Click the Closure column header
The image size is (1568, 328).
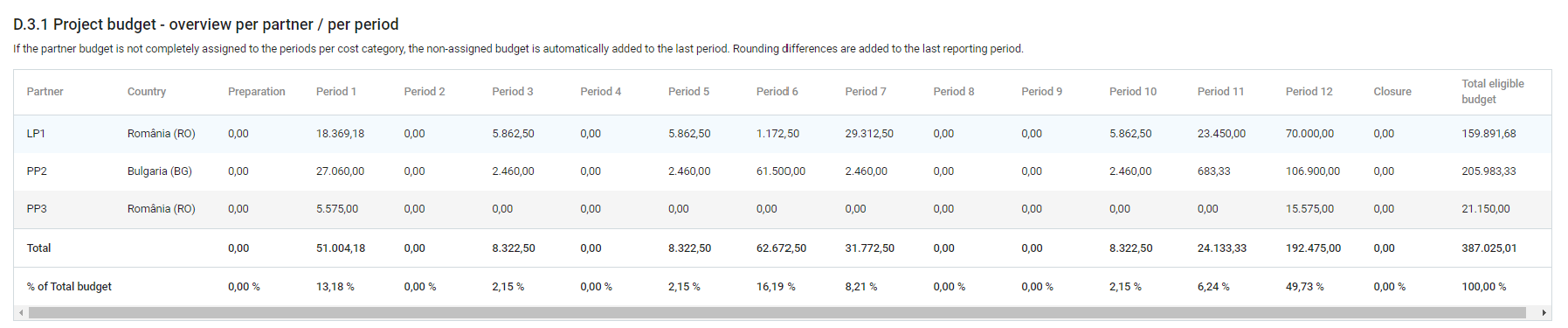click(1392, 92)
